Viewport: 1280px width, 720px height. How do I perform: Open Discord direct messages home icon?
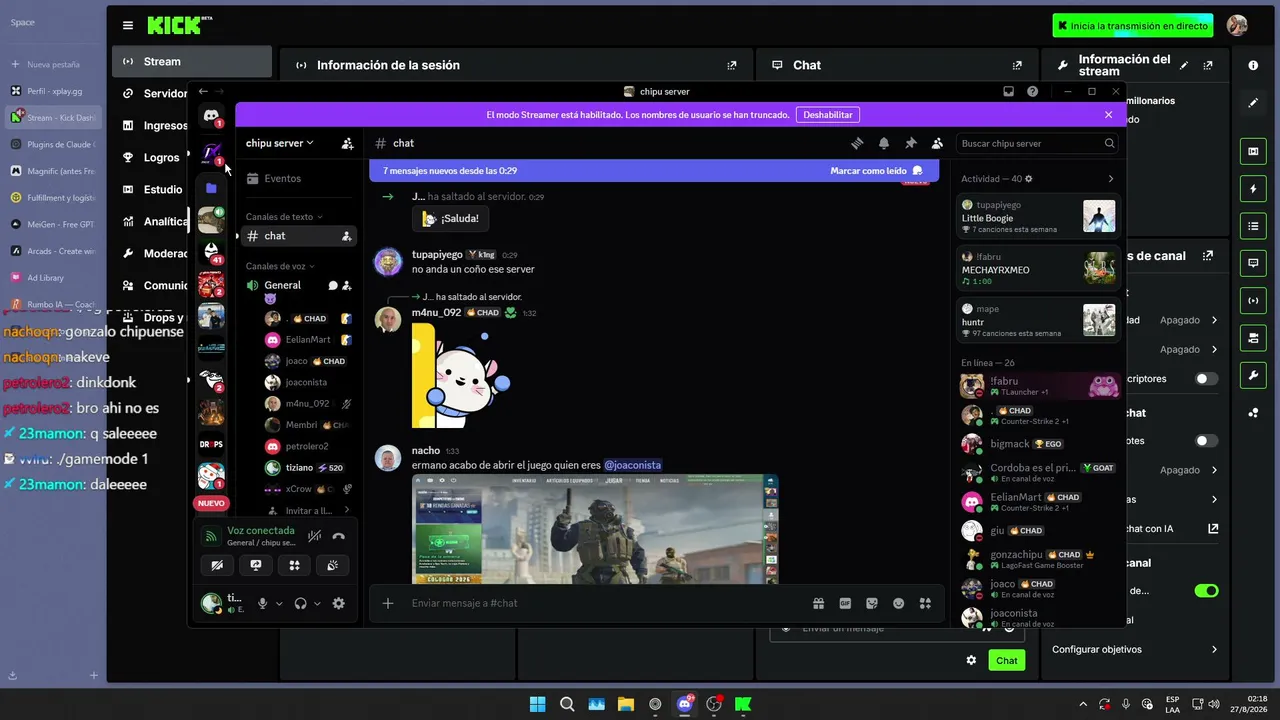click(x=211, y=116)
